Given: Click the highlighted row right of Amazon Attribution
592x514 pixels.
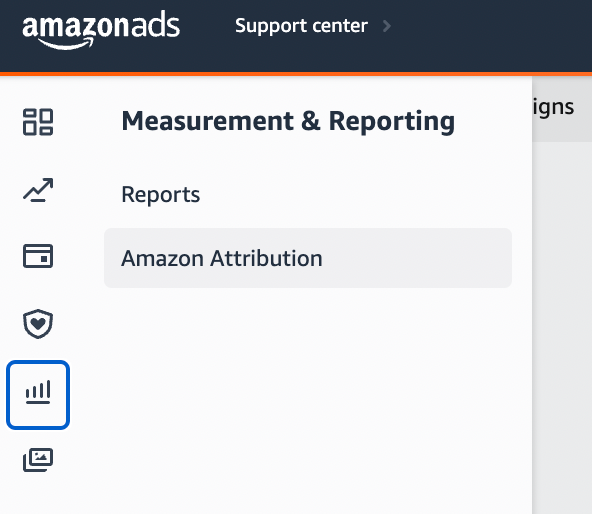Looking at the screenshot, I should pos(415,258).
